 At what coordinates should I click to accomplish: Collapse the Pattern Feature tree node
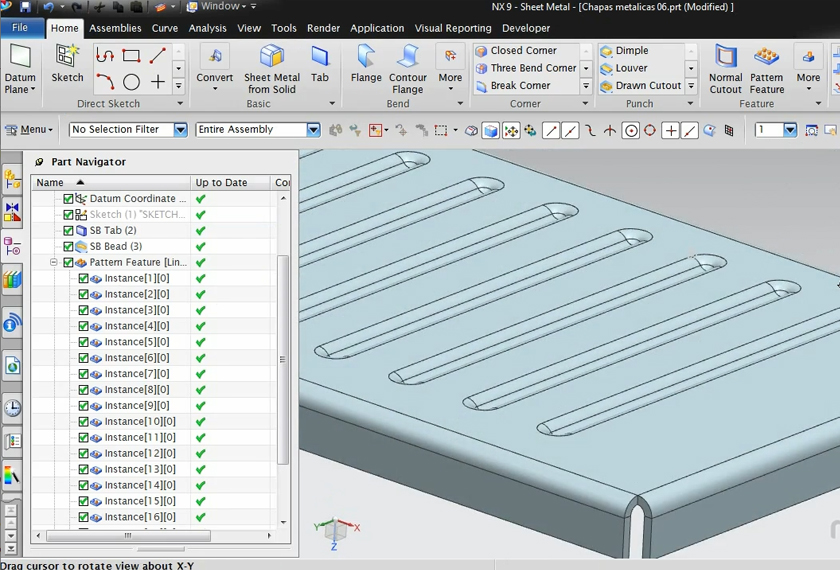coord(54,262)
